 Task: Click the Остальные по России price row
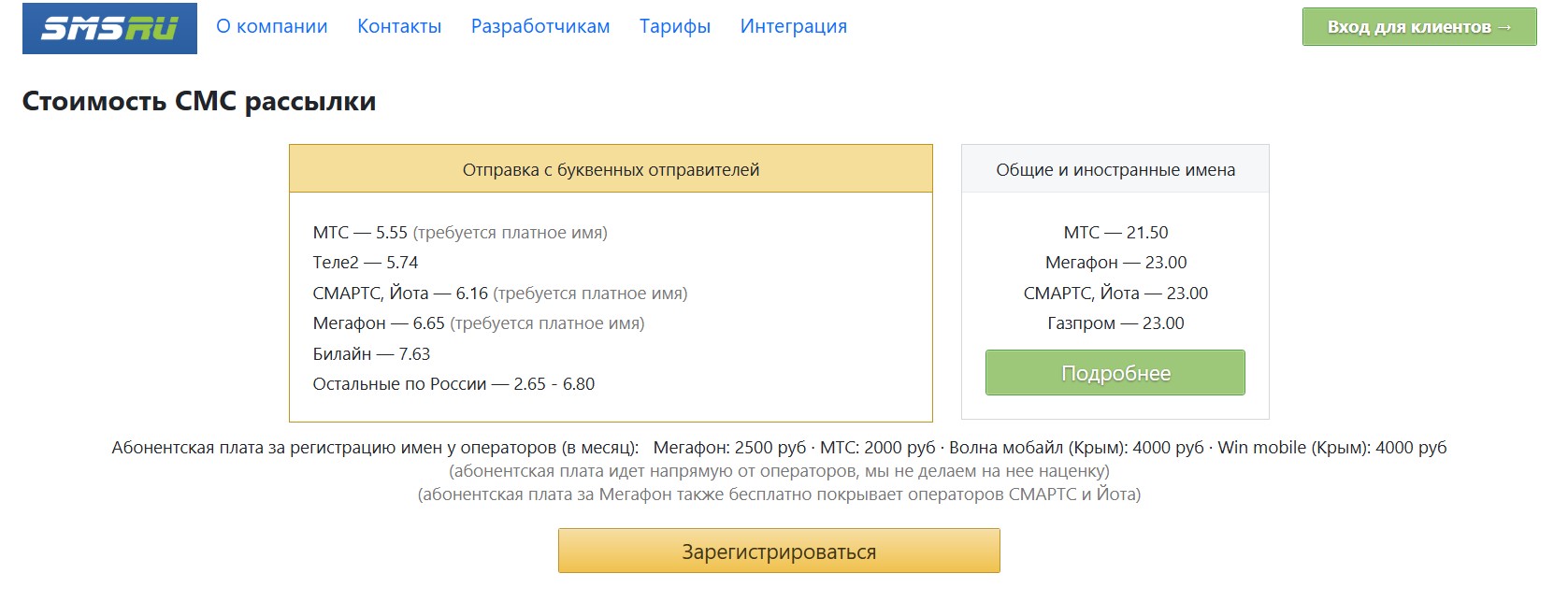[453, 384]
